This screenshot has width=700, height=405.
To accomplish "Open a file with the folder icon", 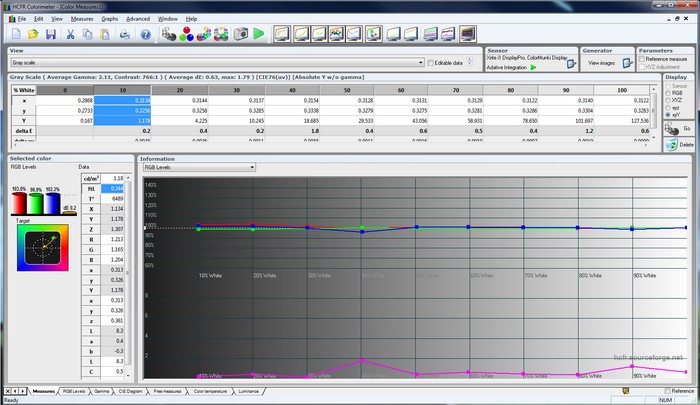I will click(x=33, y=34).
